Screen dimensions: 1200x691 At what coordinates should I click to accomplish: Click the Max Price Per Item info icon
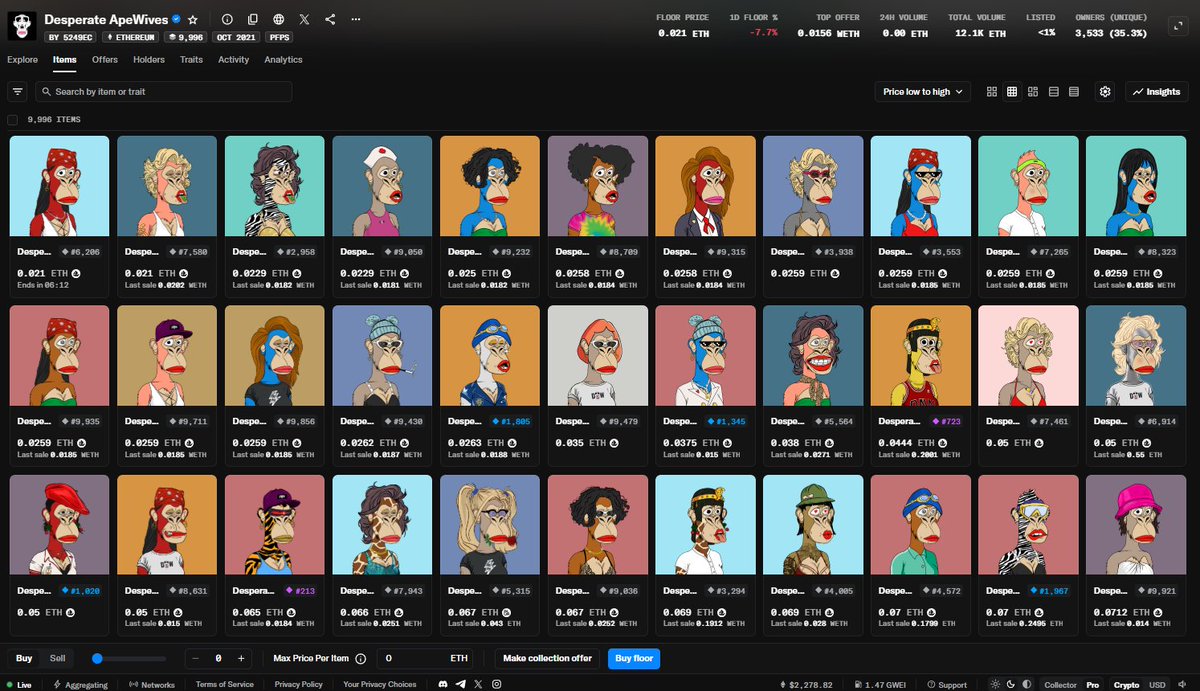point(360,659)
